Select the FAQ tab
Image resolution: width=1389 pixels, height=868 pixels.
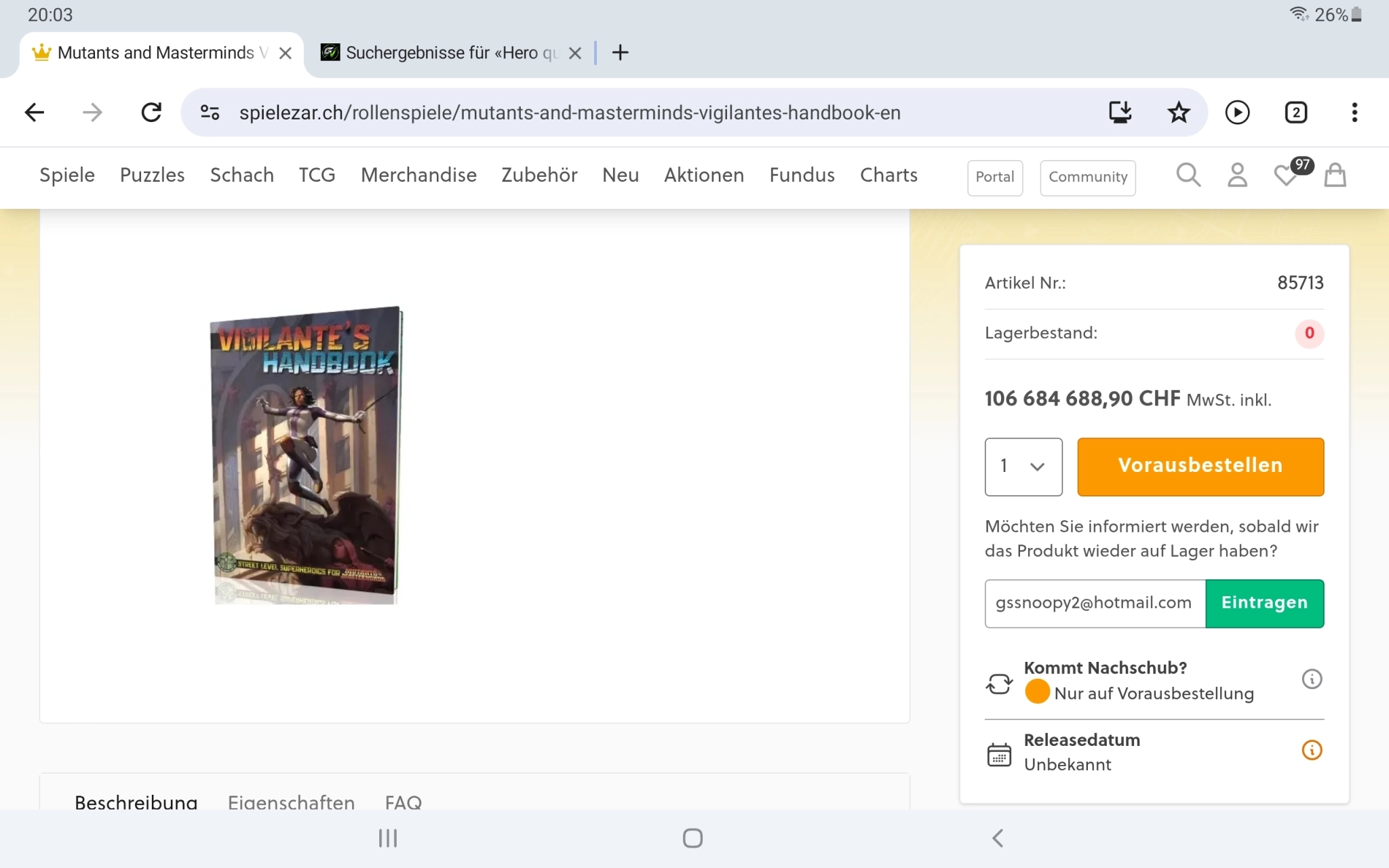(404, 802)
